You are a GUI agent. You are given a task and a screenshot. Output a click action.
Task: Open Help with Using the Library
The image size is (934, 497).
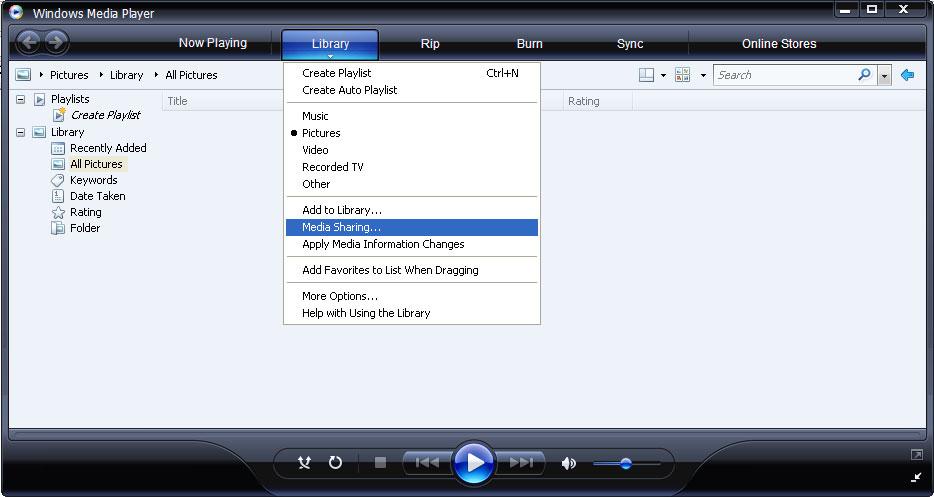pyautogui.click(x=411, y=313)
